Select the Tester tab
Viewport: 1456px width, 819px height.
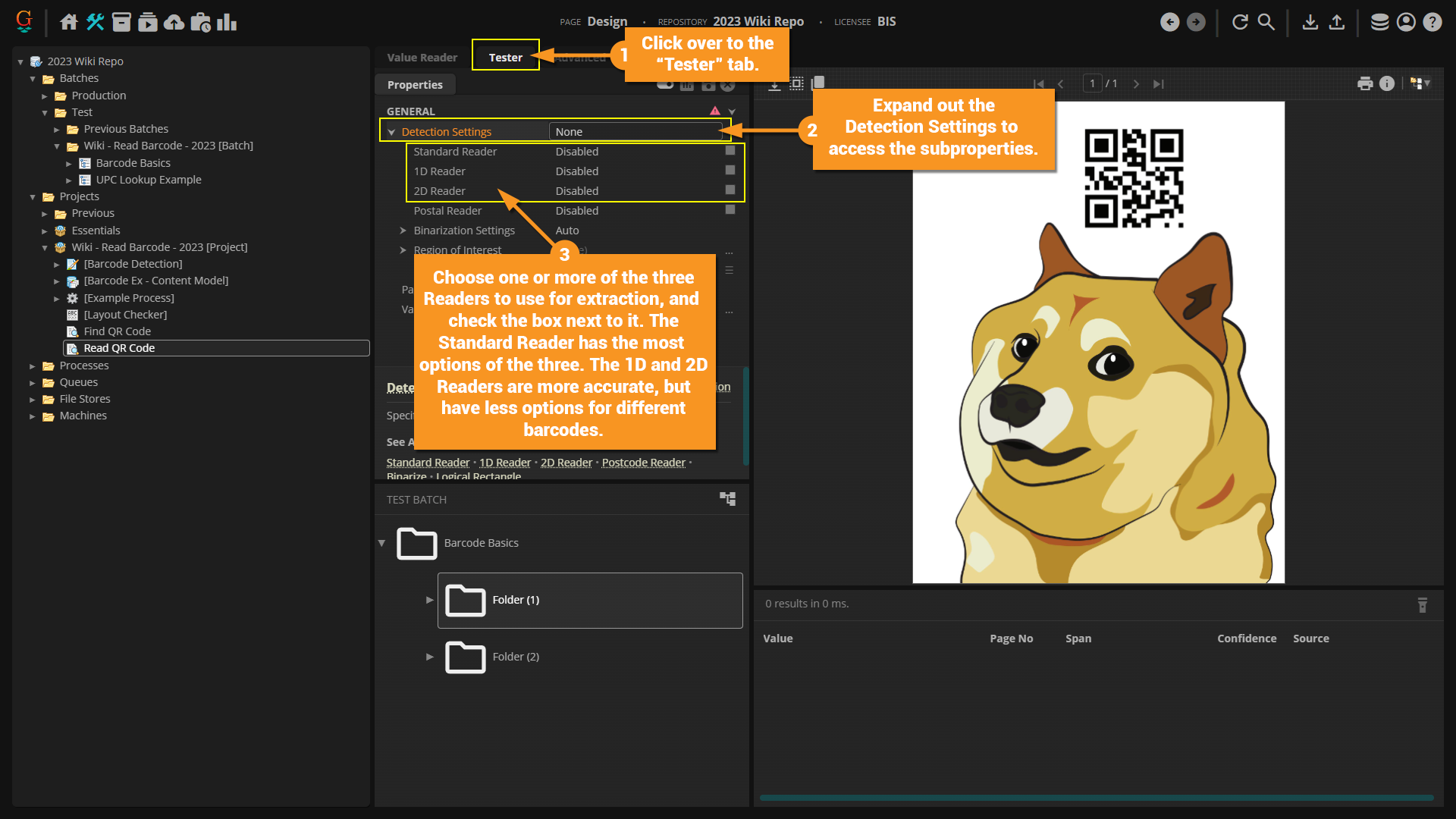click(505, 58)
